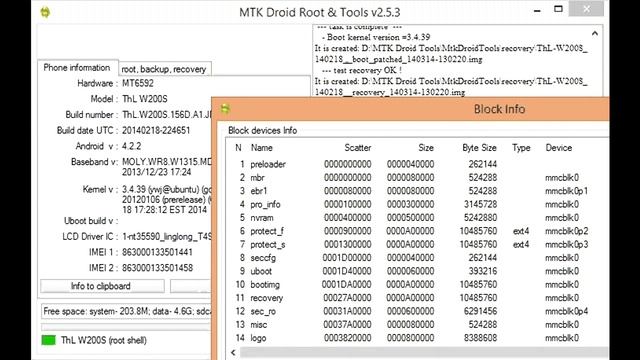Click the Build date value 20140218-224651

tap(156, 131)
